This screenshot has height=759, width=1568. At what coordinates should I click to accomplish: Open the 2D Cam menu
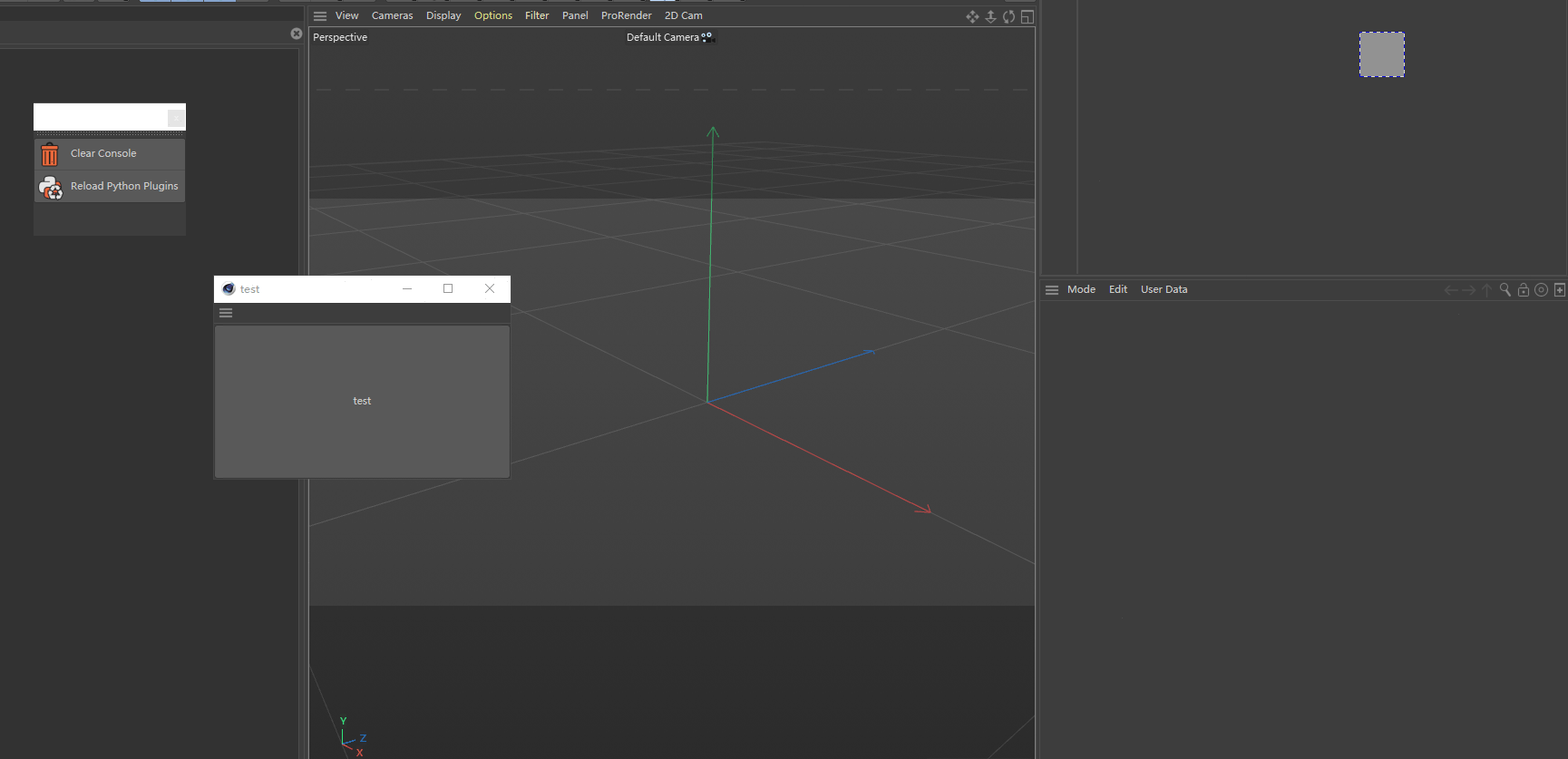point(684,15)
